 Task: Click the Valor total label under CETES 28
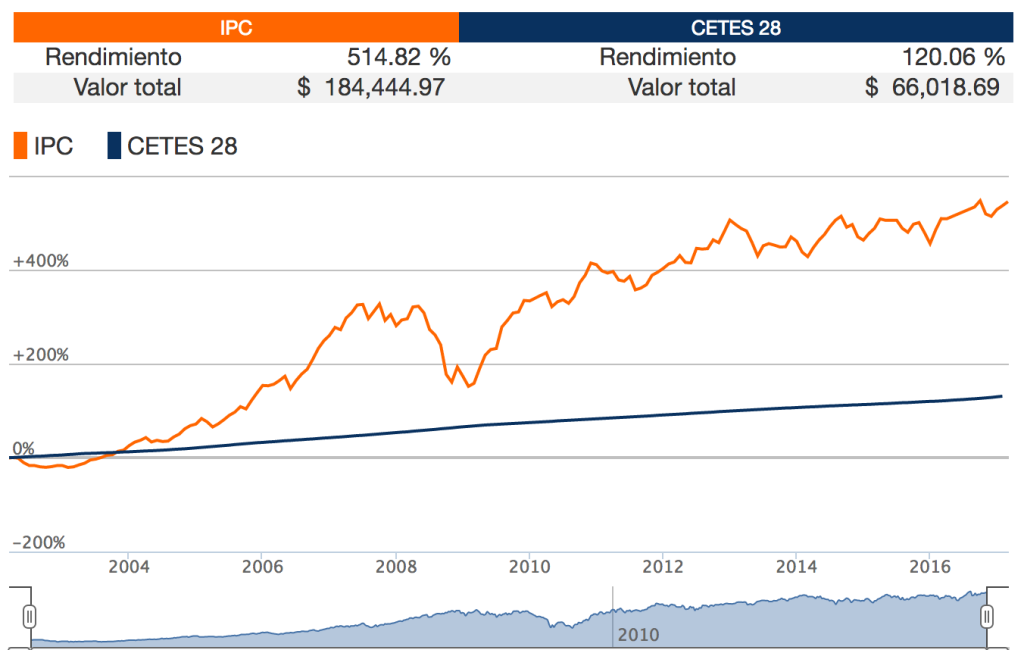click(682, 88)
